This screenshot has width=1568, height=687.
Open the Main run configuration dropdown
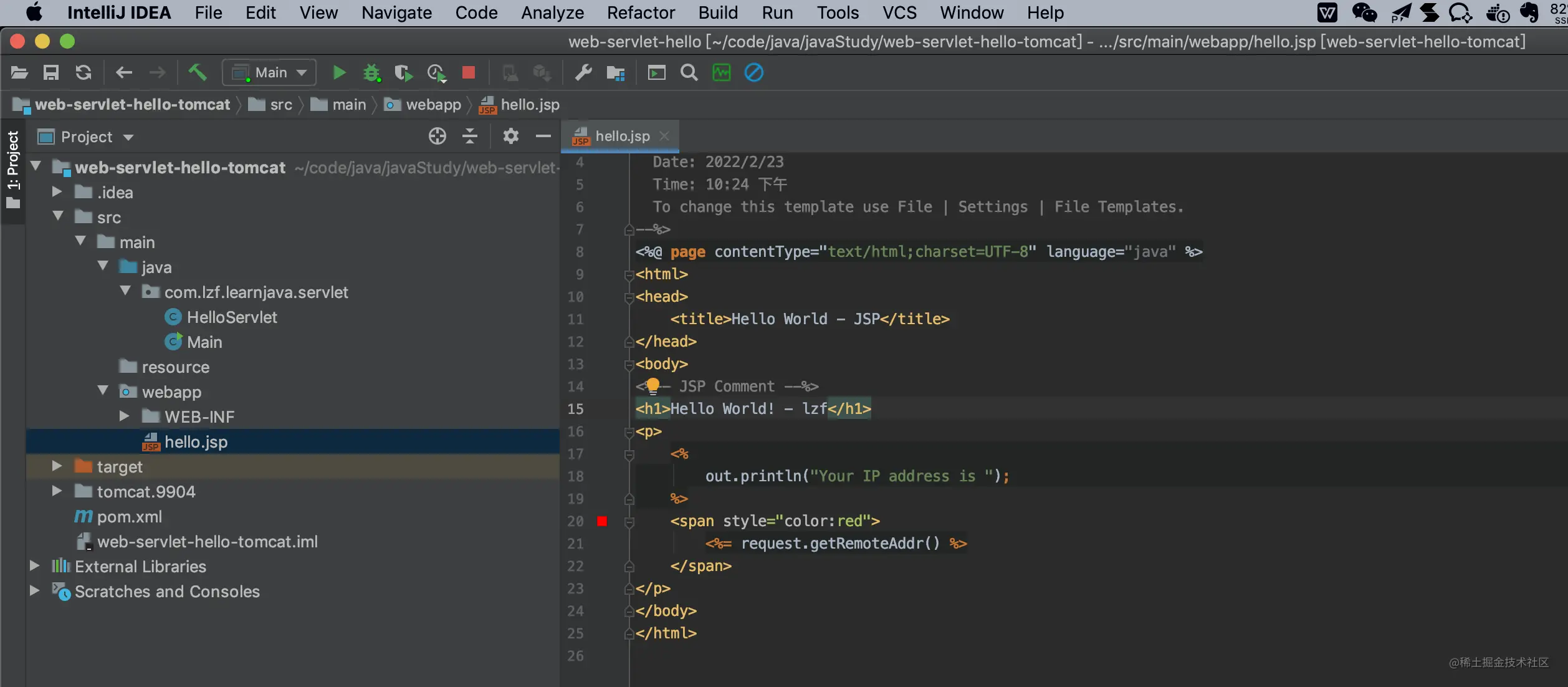[269, 73]
